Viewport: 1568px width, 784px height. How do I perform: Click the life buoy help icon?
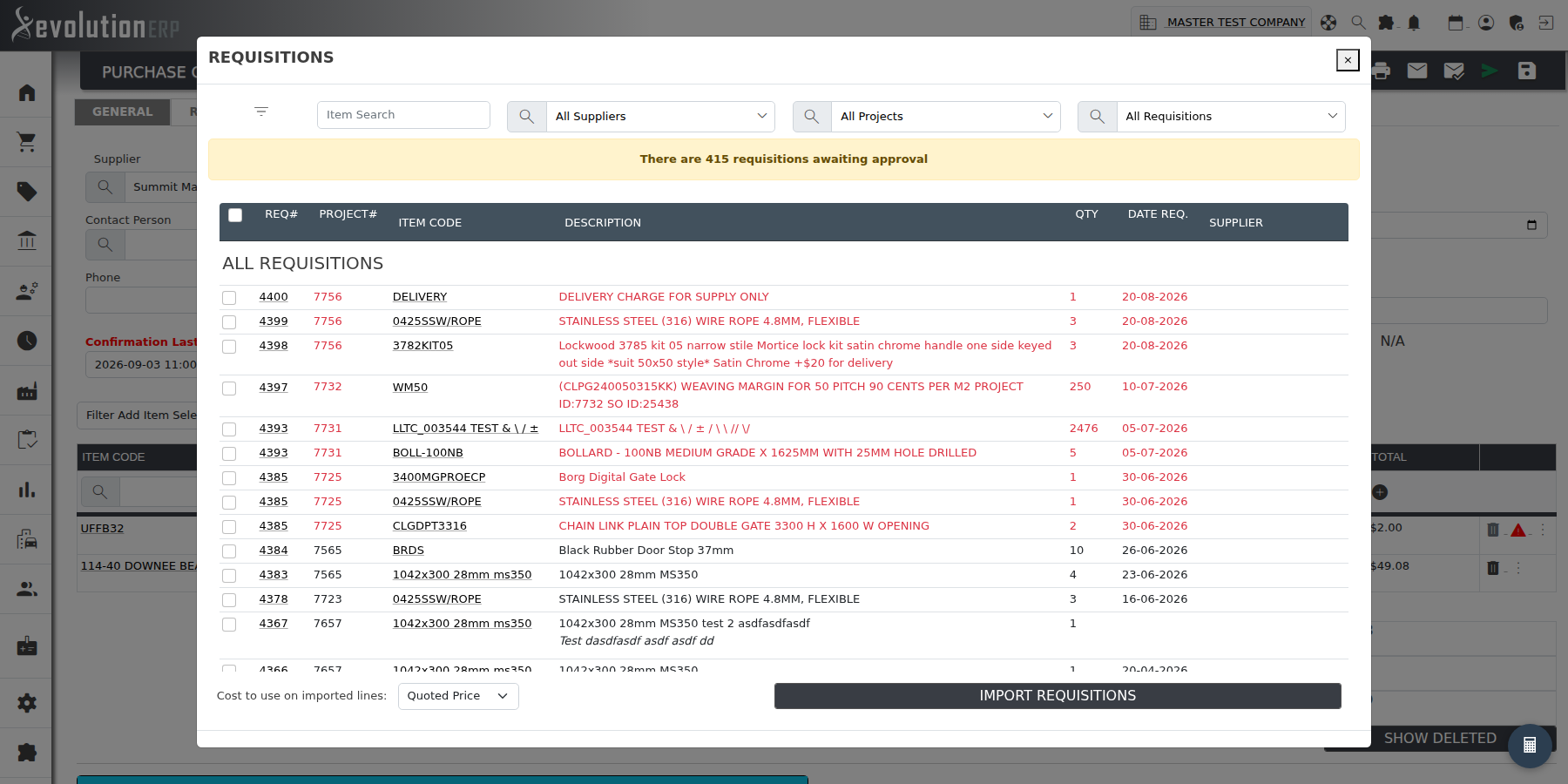pyautogui.click(x=1328, y=23)
